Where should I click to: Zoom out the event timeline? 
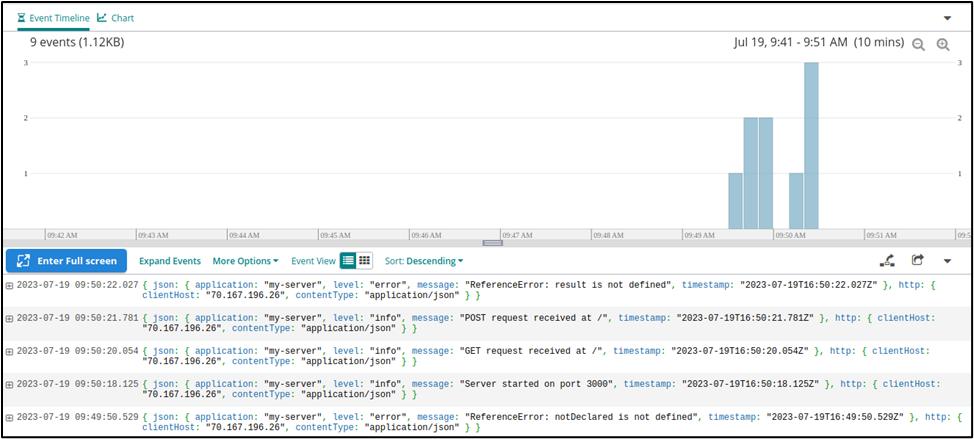(x=918, y=44)
